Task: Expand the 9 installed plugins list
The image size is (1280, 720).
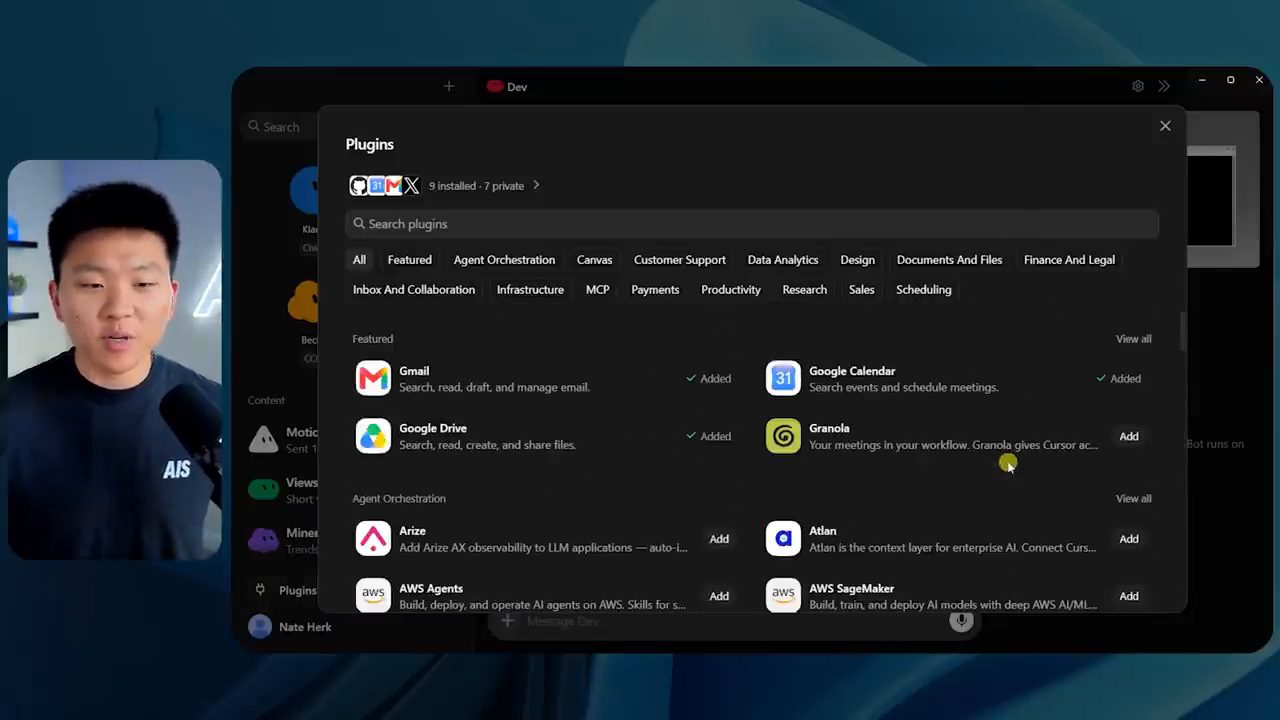Action: pyautogui.click(x=536, y=185)
